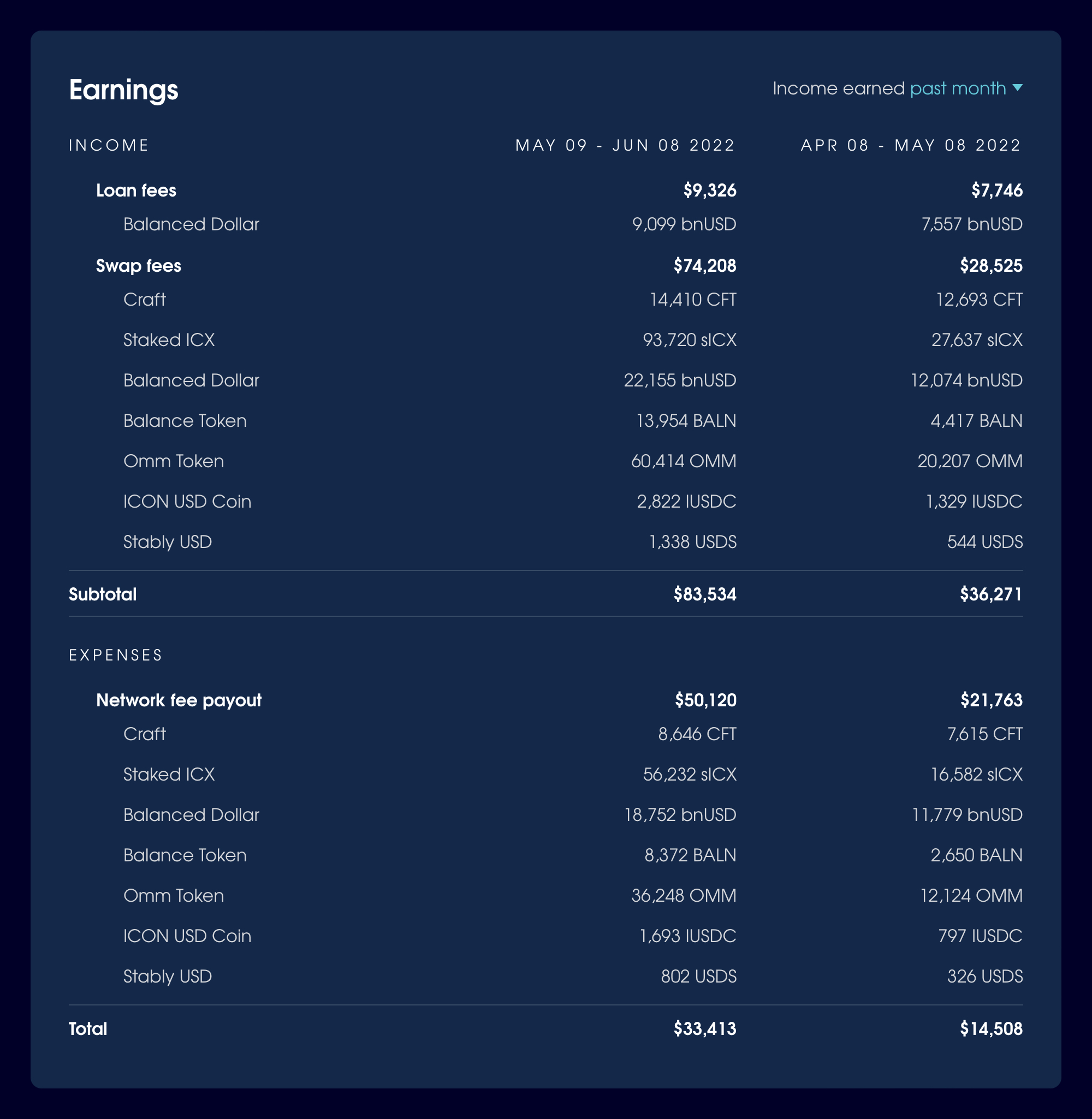Image resolution: width=1092 pixels, height=1119 pixels.
Task: Click Omm Token under Network fee payout
Action: [x=173, y=895]
